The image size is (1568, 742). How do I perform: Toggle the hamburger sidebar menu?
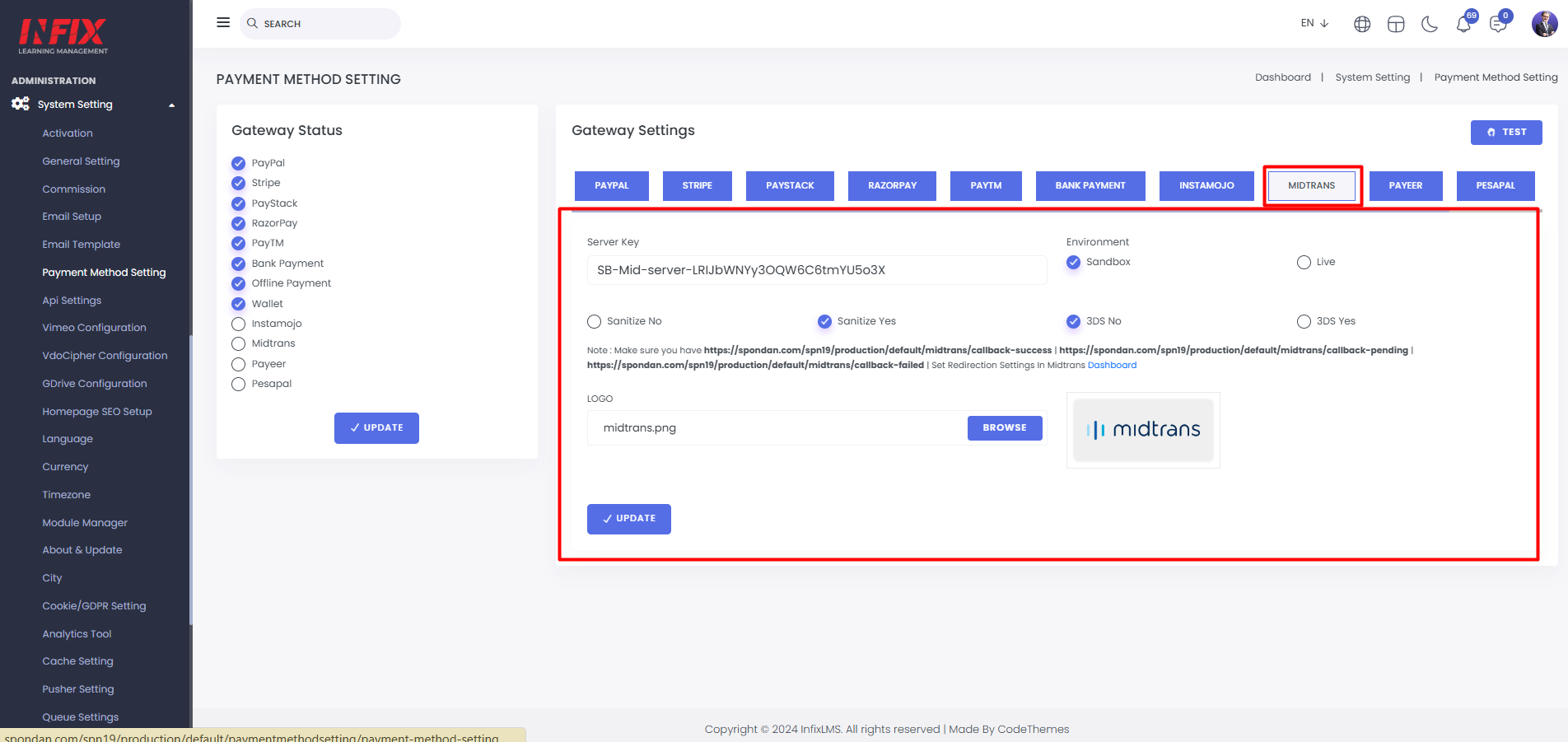(223, 22)
